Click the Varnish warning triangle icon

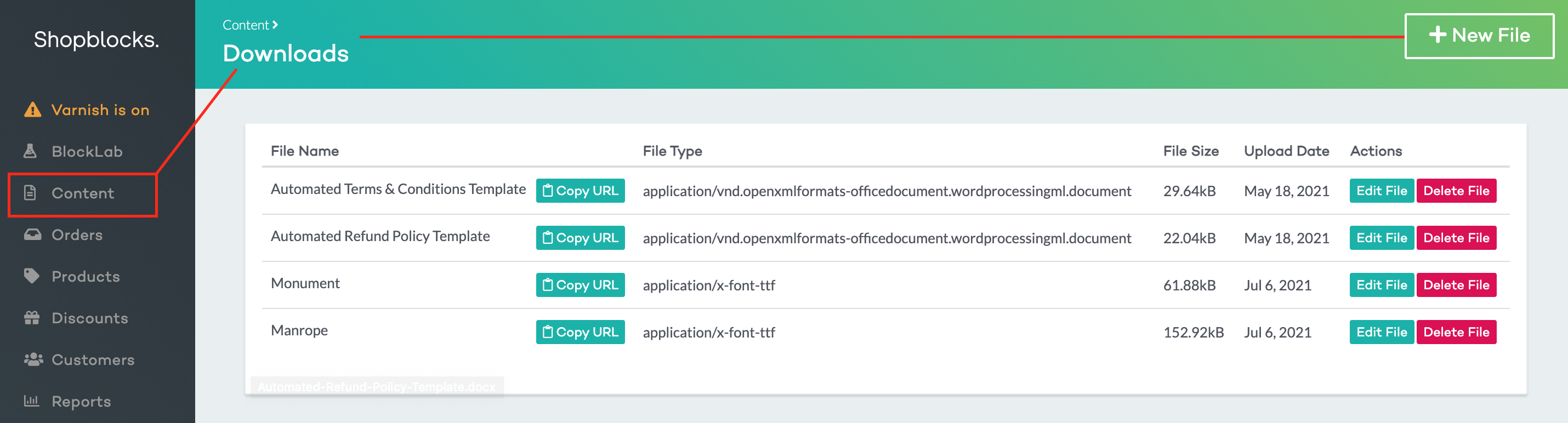pyautogui.click(x=32, y=110)
